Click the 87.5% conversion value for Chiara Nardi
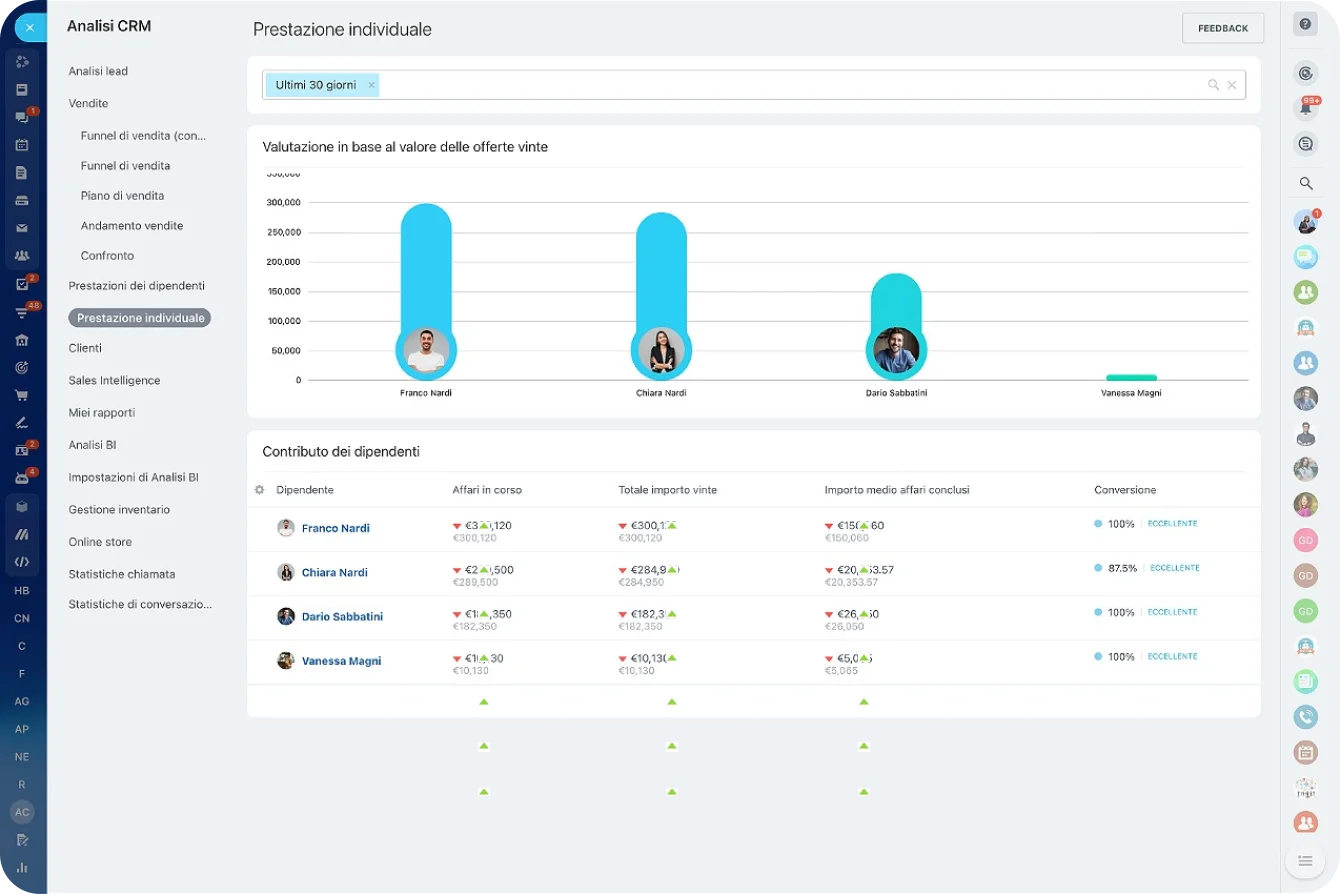The width and height of the screenshot is (1340, 894). [1122, 568]
